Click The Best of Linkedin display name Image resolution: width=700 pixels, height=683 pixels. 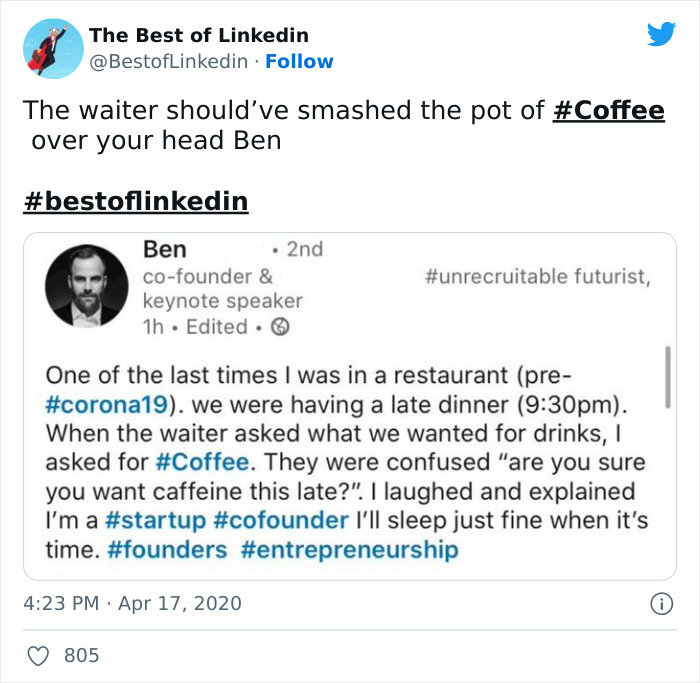tap(199, 36)
